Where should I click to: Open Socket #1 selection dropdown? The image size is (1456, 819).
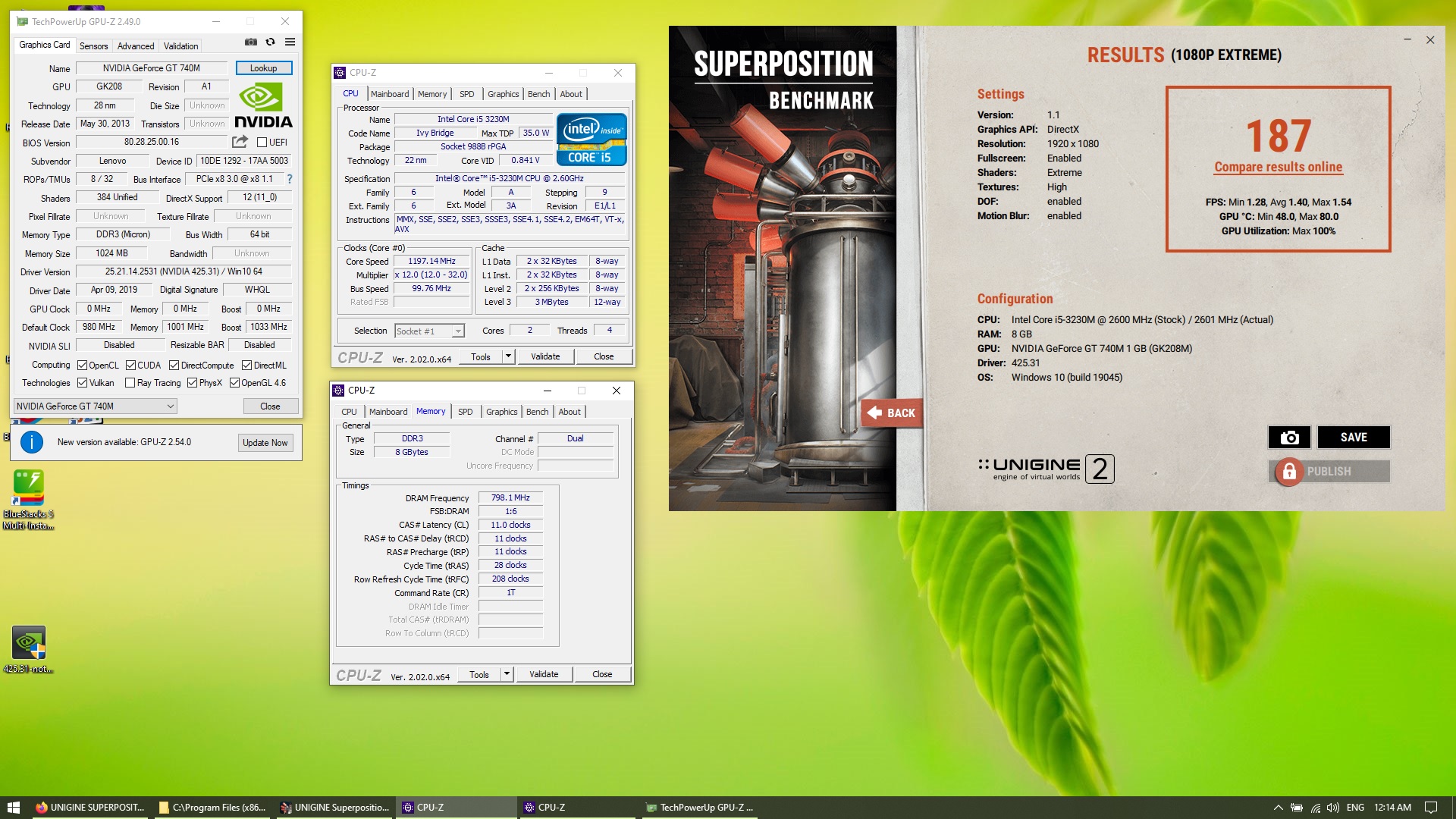(429, 331)
